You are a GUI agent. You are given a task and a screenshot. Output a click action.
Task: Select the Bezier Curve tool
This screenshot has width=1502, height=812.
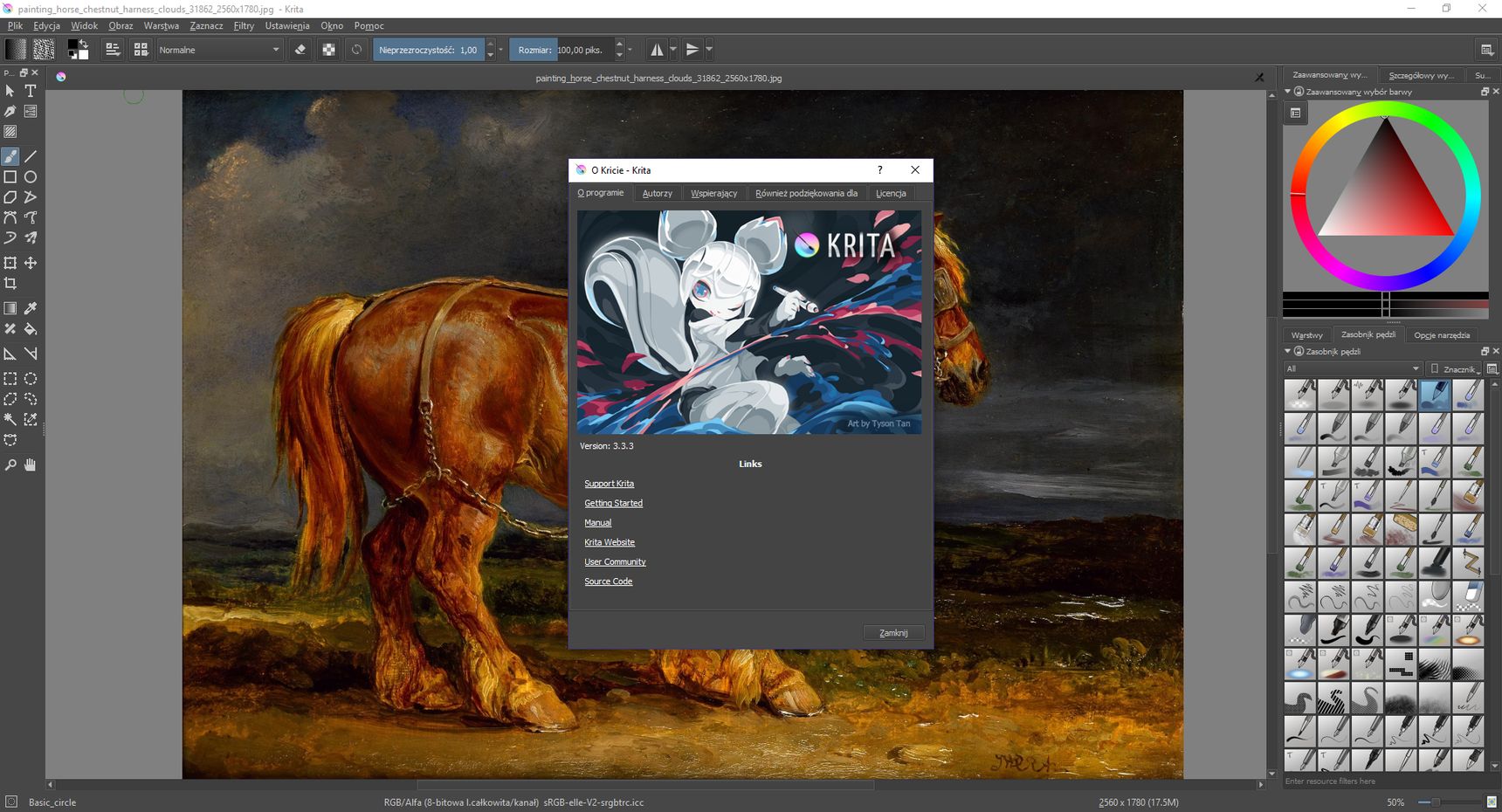(10, 217)
